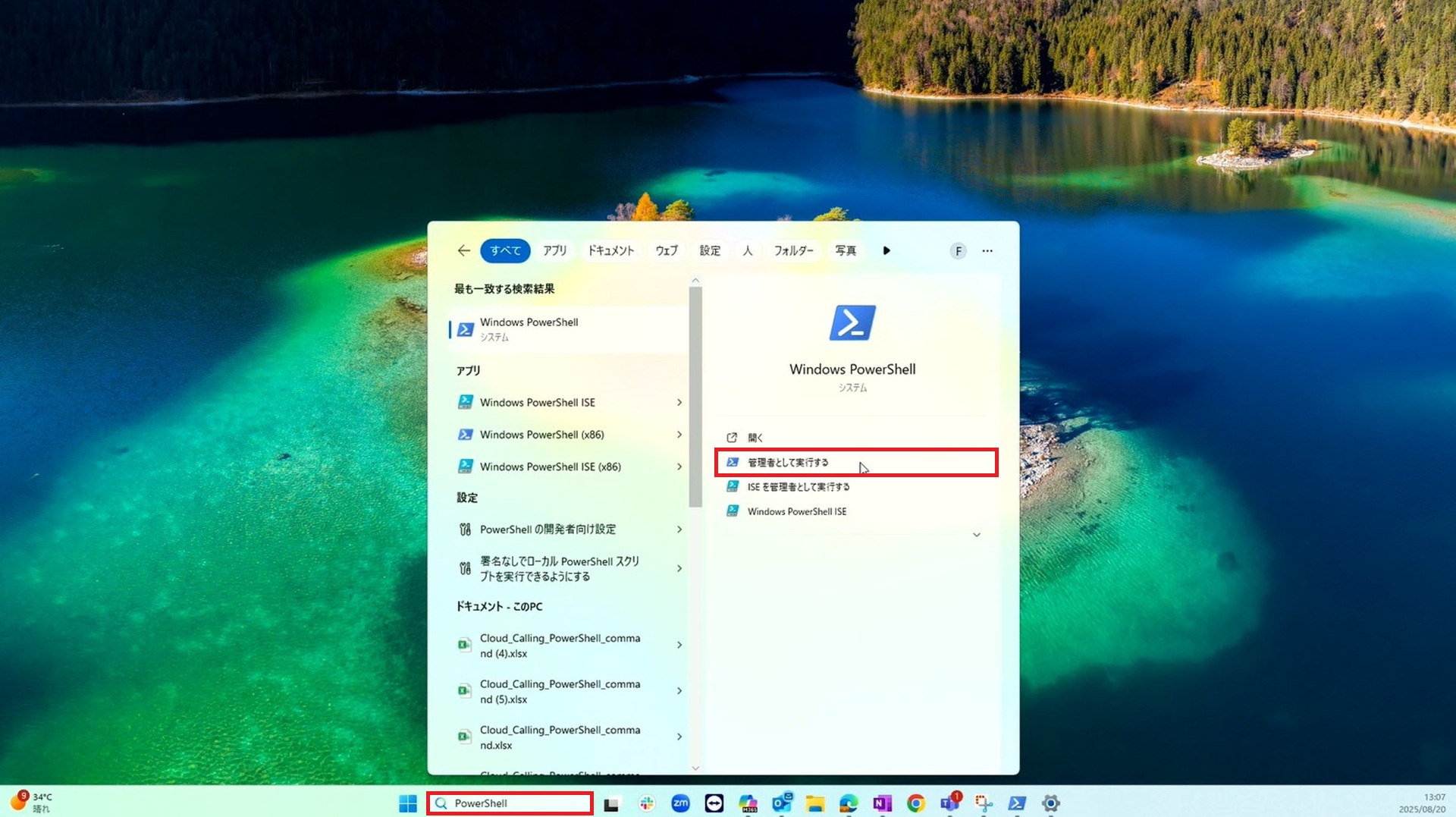Select the 設定 filter tab
1456x817 pixels.
(710, 250)
